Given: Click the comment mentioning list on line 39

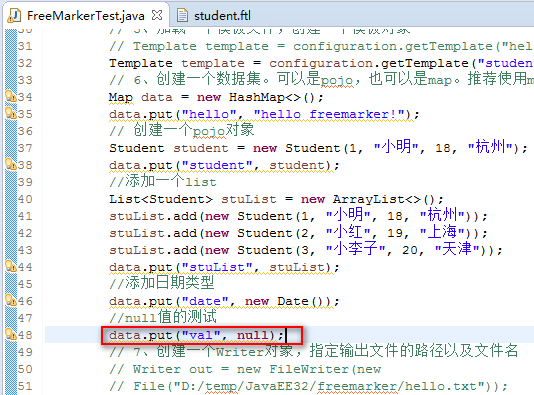Looking at the screenshot, I should 163,181.
